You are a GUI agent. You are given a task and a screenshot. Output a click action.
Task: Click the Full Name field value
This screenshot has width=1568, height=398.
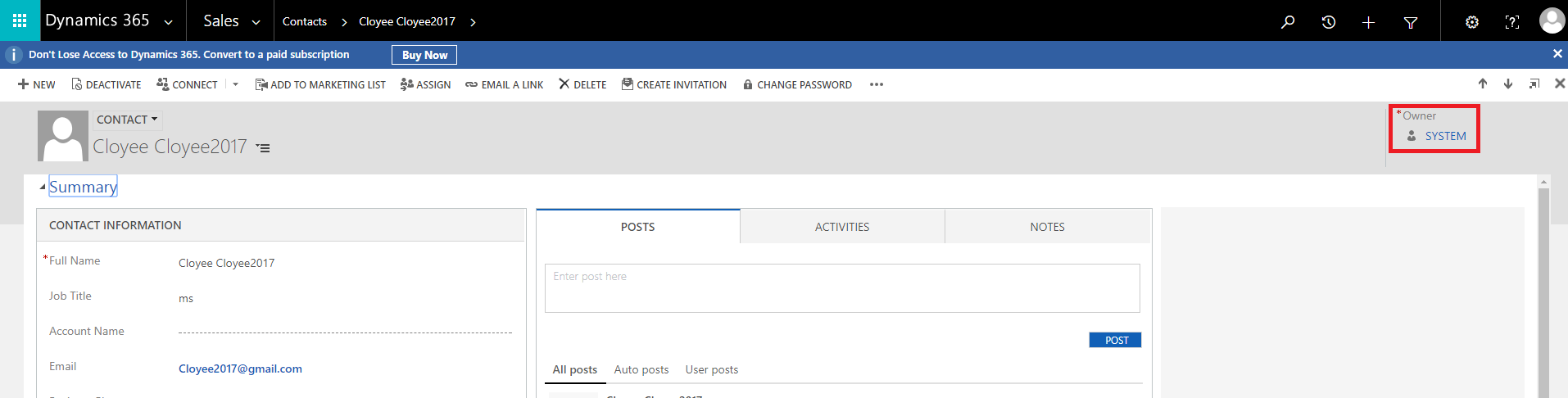pyautogui.click(x=226, y=263)
